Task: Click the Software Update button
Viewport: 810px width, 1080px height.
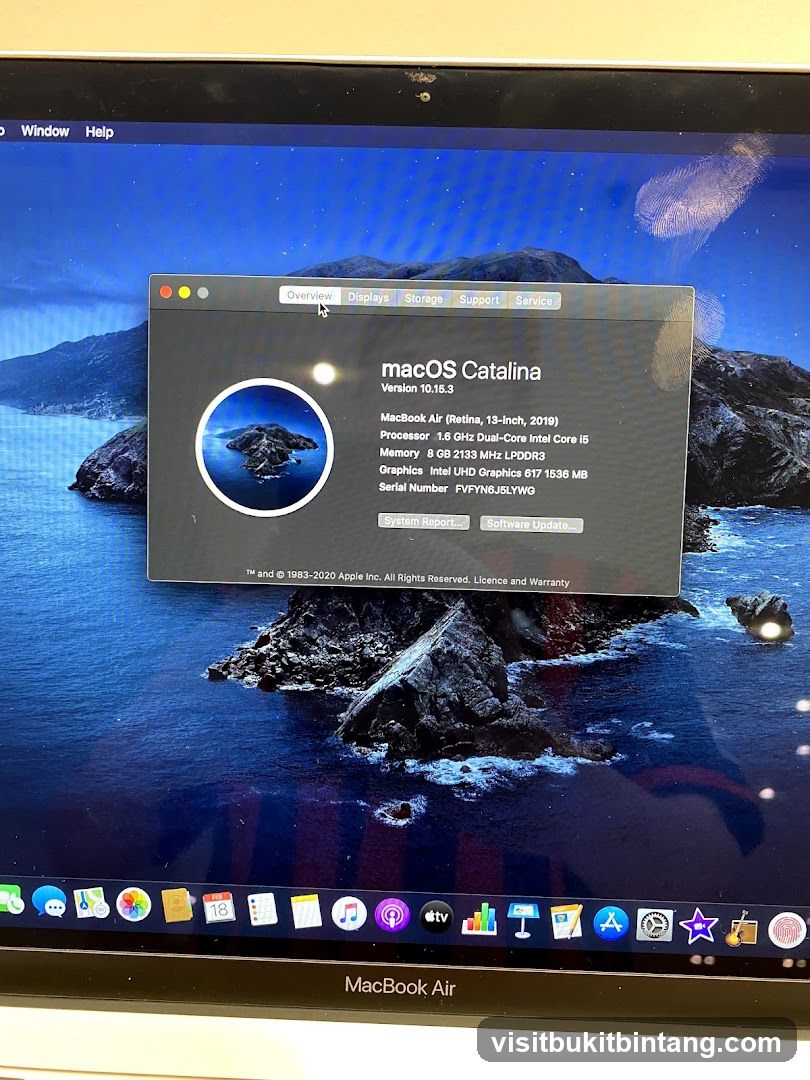Action: [531, 524]
